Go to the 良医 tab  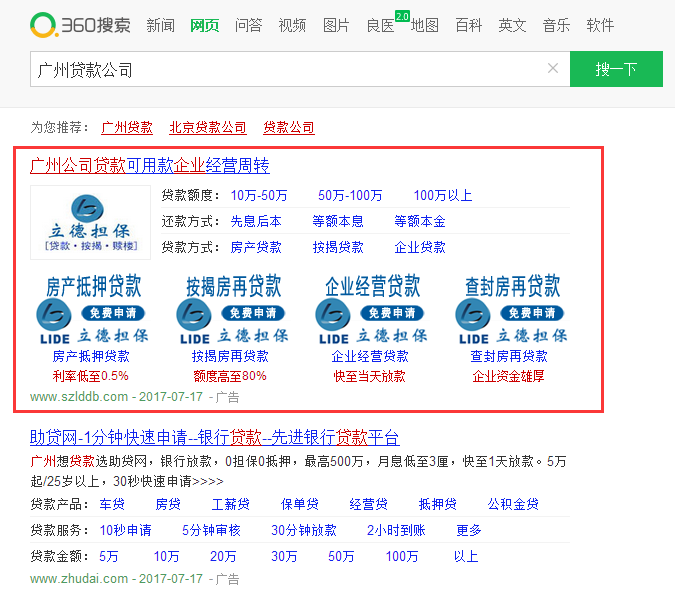(380, 26)
